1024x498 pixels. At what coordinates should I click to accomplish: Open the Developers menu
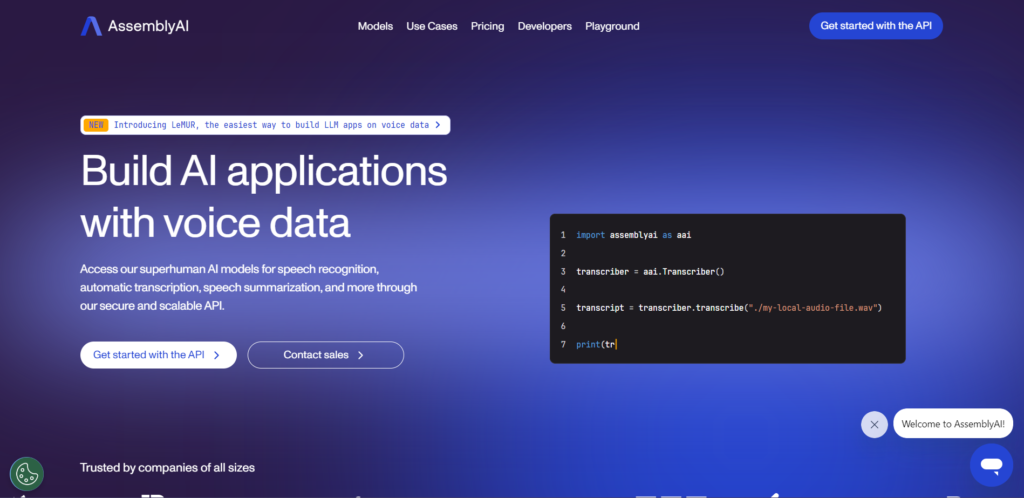pos(545,26)
